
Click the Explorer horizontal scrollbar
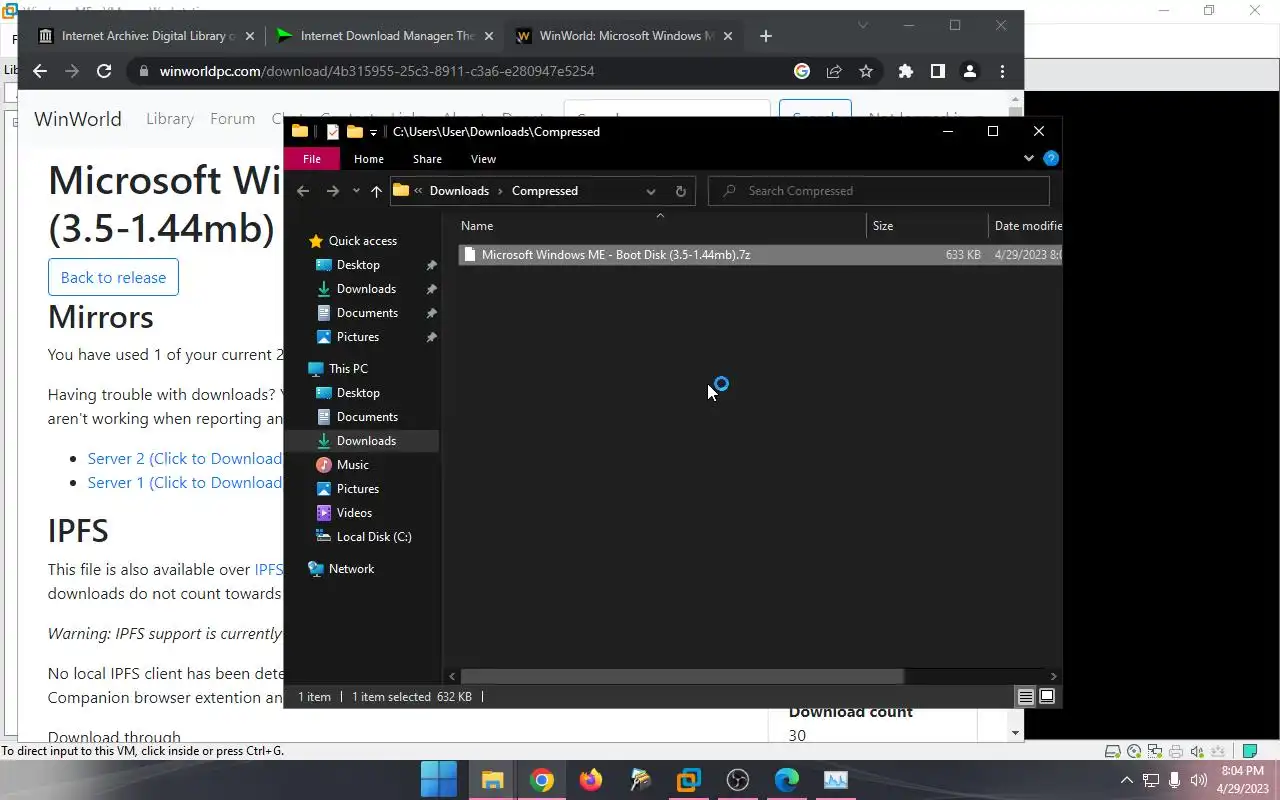682,677
